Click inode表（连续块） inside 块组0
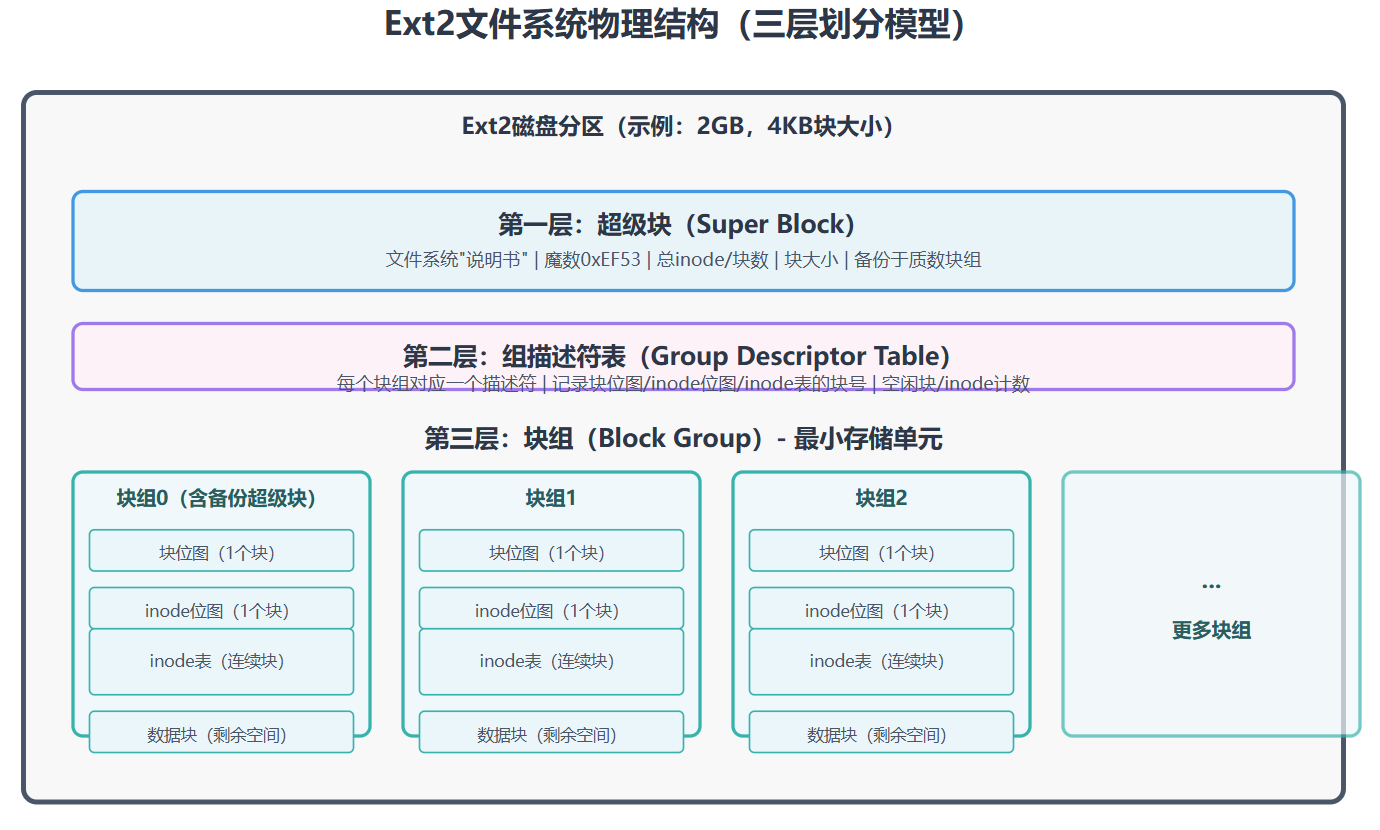 click(221, 661)
